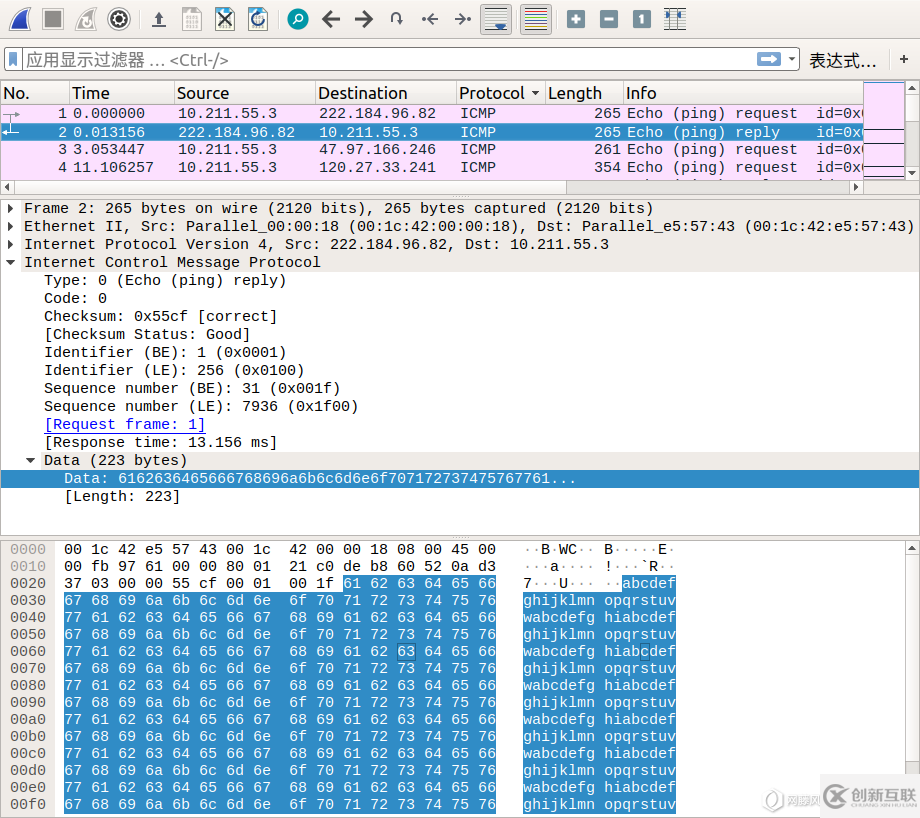Expand the Ethernet II details
This screenshot has height=818, width=920.
coord(11,227)
